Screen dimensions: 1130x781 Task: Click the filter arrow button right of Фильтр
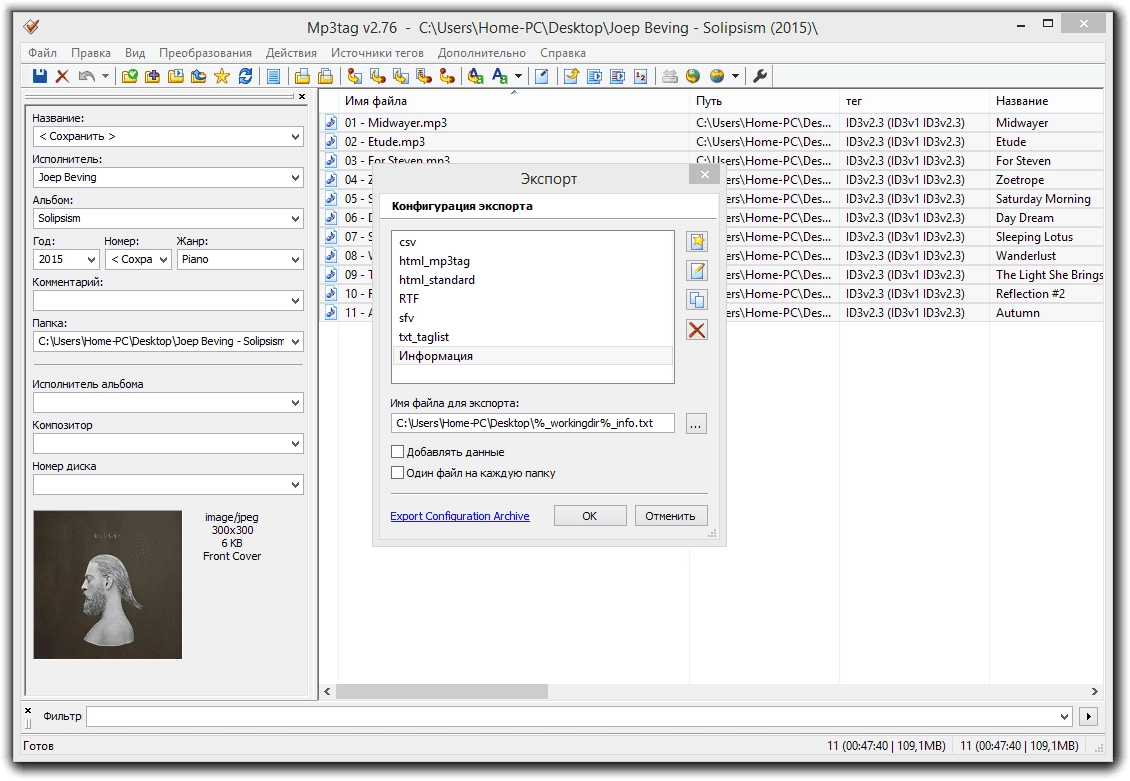click(1088, 716)
